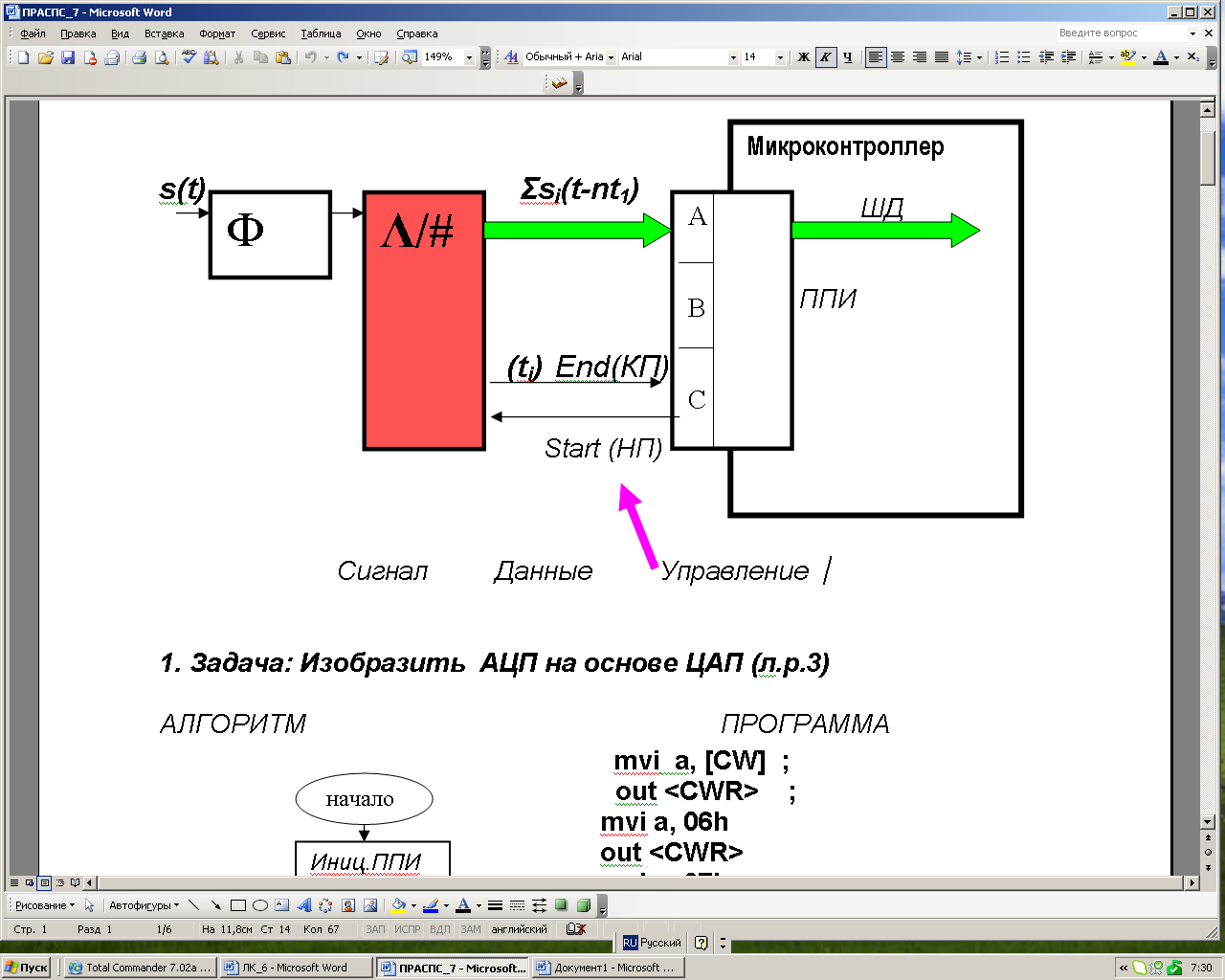The image size is (1225, 980).
Task: Click the Cut scissors icon
Action: tap(238, 57)
